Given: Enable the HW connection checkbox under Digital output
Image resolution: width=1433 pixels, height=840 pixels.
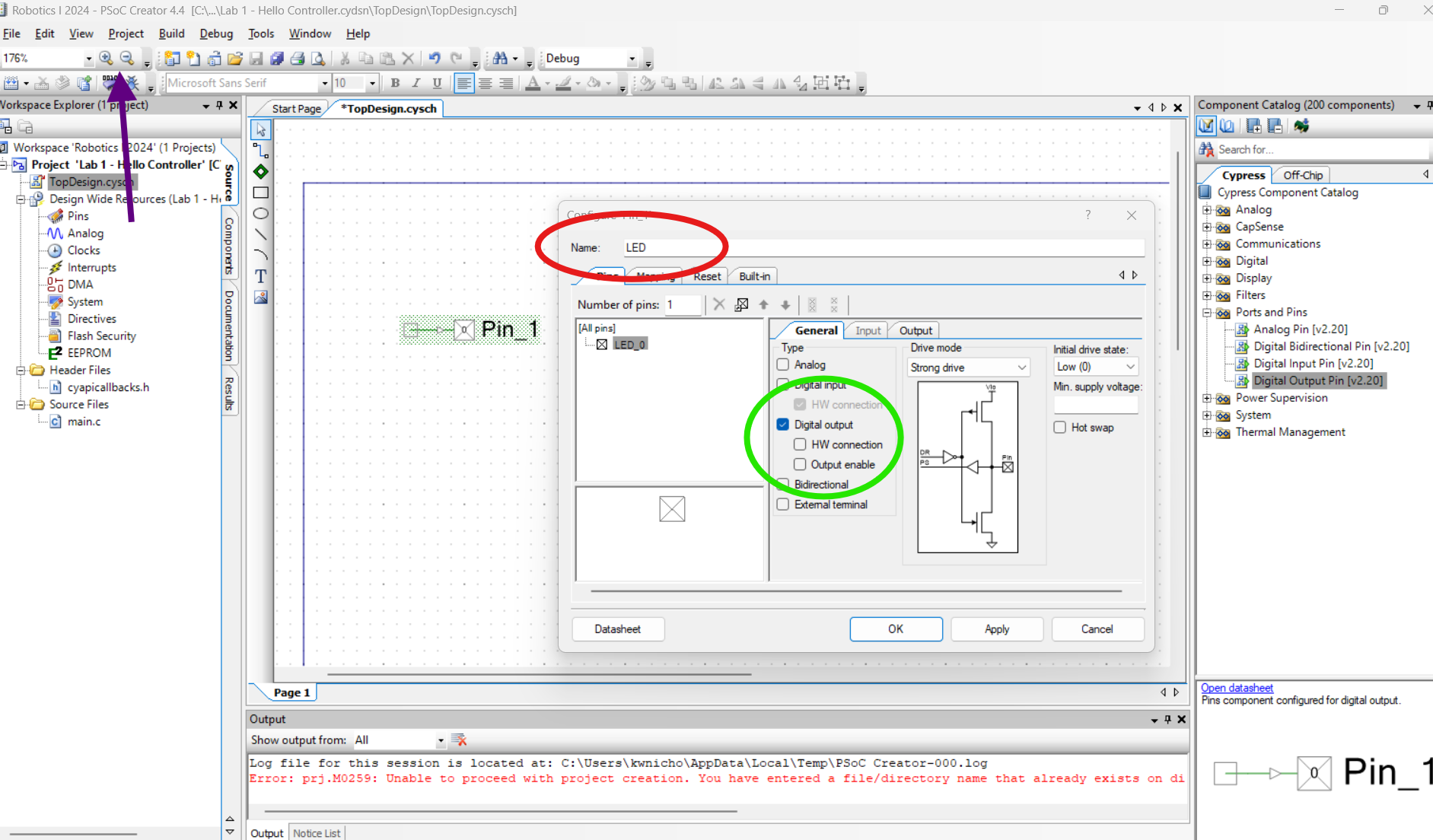Looking at the screenshot, I should point(800,444).
